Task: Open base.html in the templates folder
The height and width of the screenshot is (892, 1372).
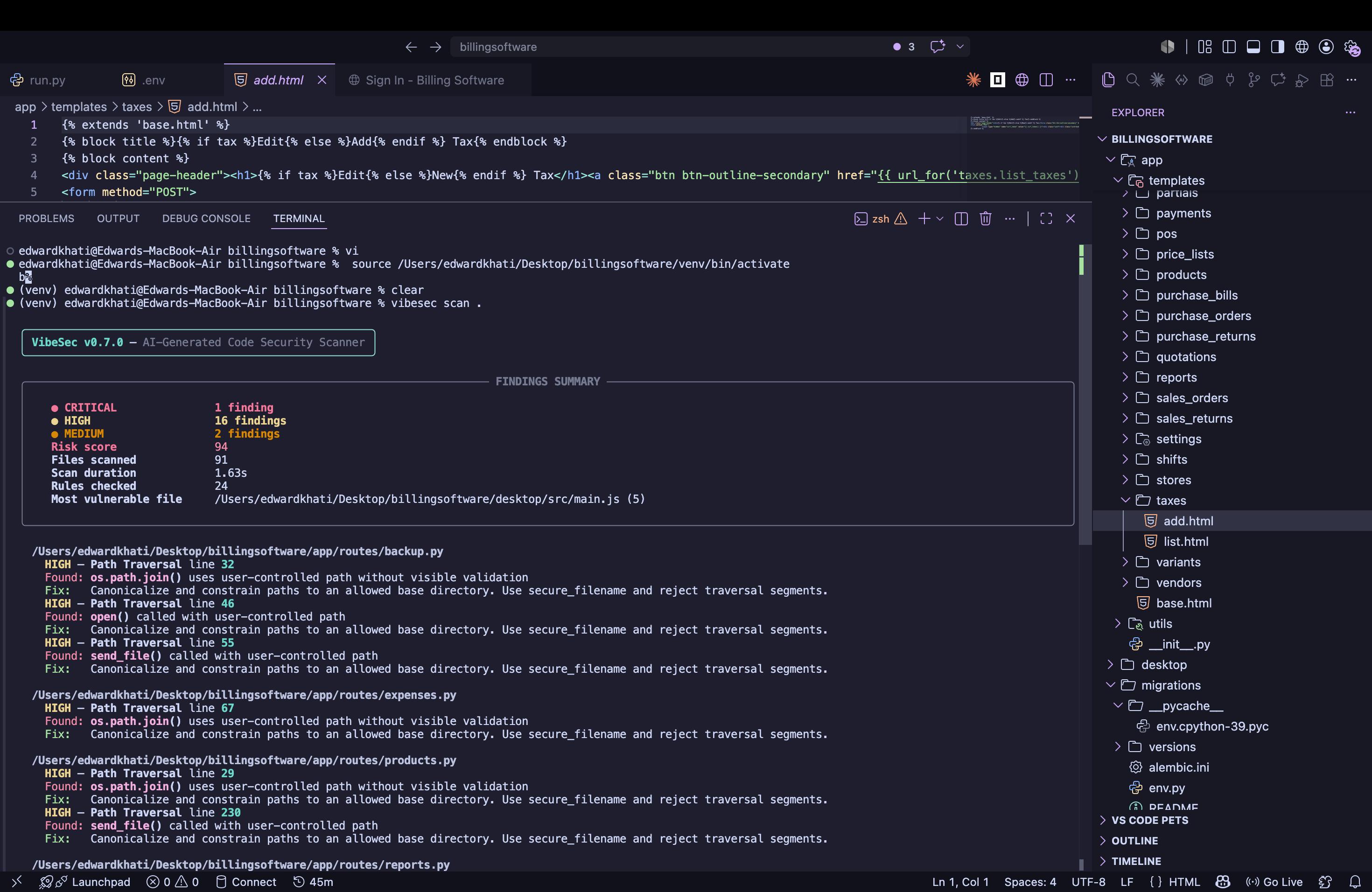Action: point(1183,603)
